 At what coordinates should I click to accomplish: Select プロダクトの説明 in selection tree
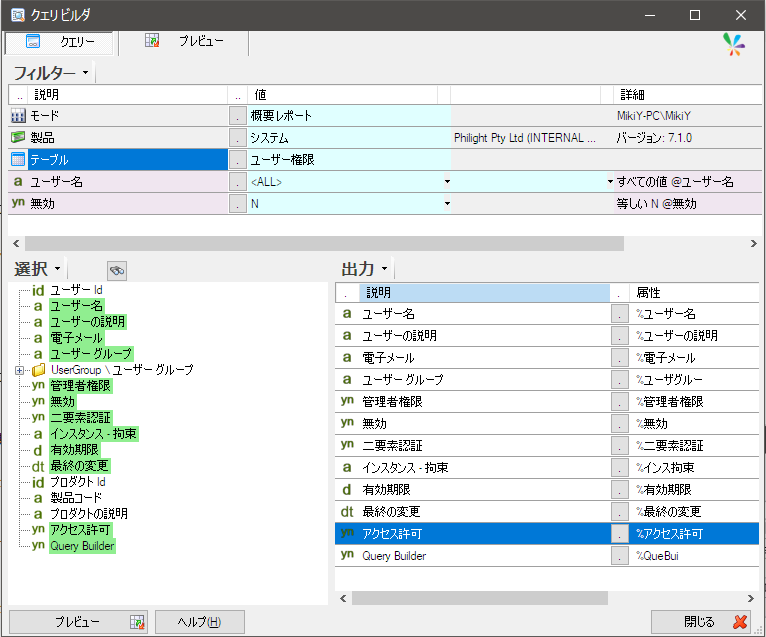[x=89, y=514]
